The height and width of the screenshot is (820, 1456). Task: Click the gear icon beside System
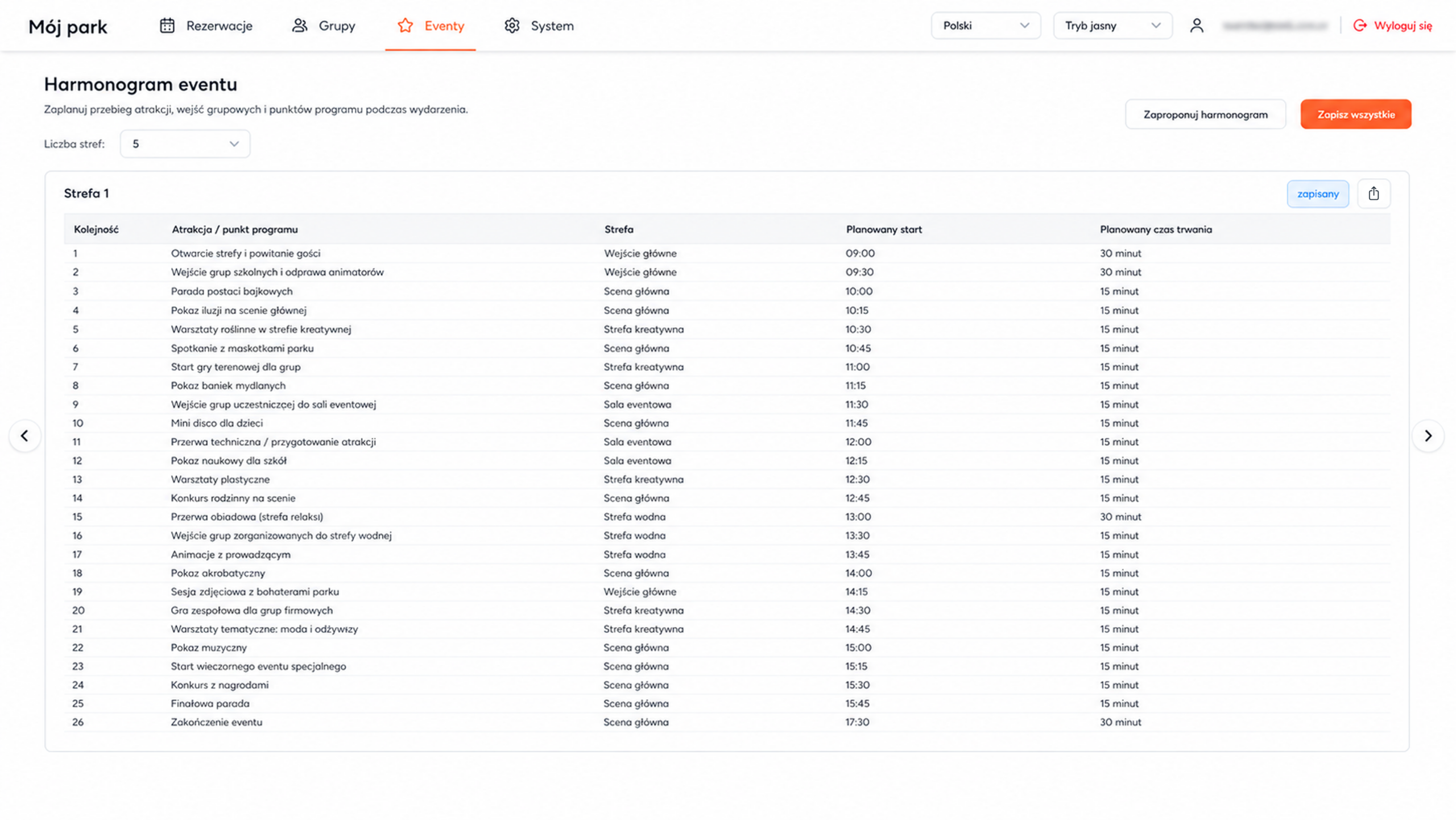coord(512,26)
